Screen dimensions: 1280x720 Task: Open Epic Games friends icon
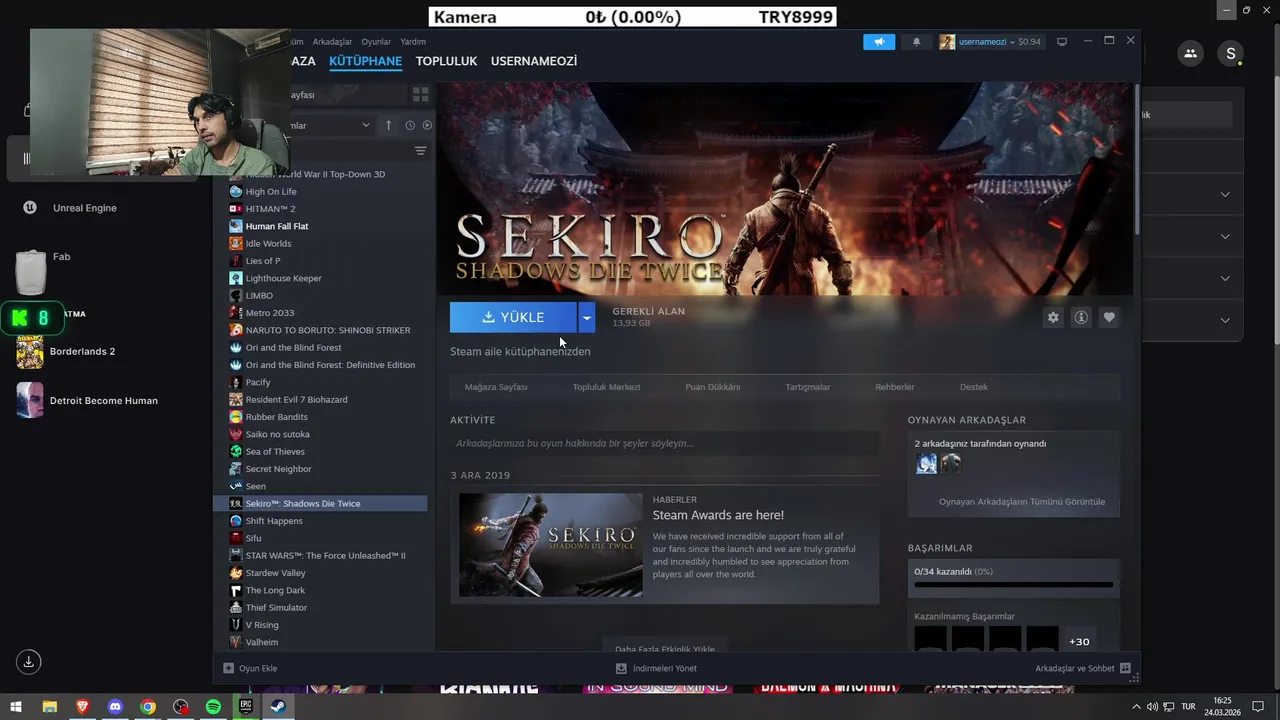[x=1190, y=54]
